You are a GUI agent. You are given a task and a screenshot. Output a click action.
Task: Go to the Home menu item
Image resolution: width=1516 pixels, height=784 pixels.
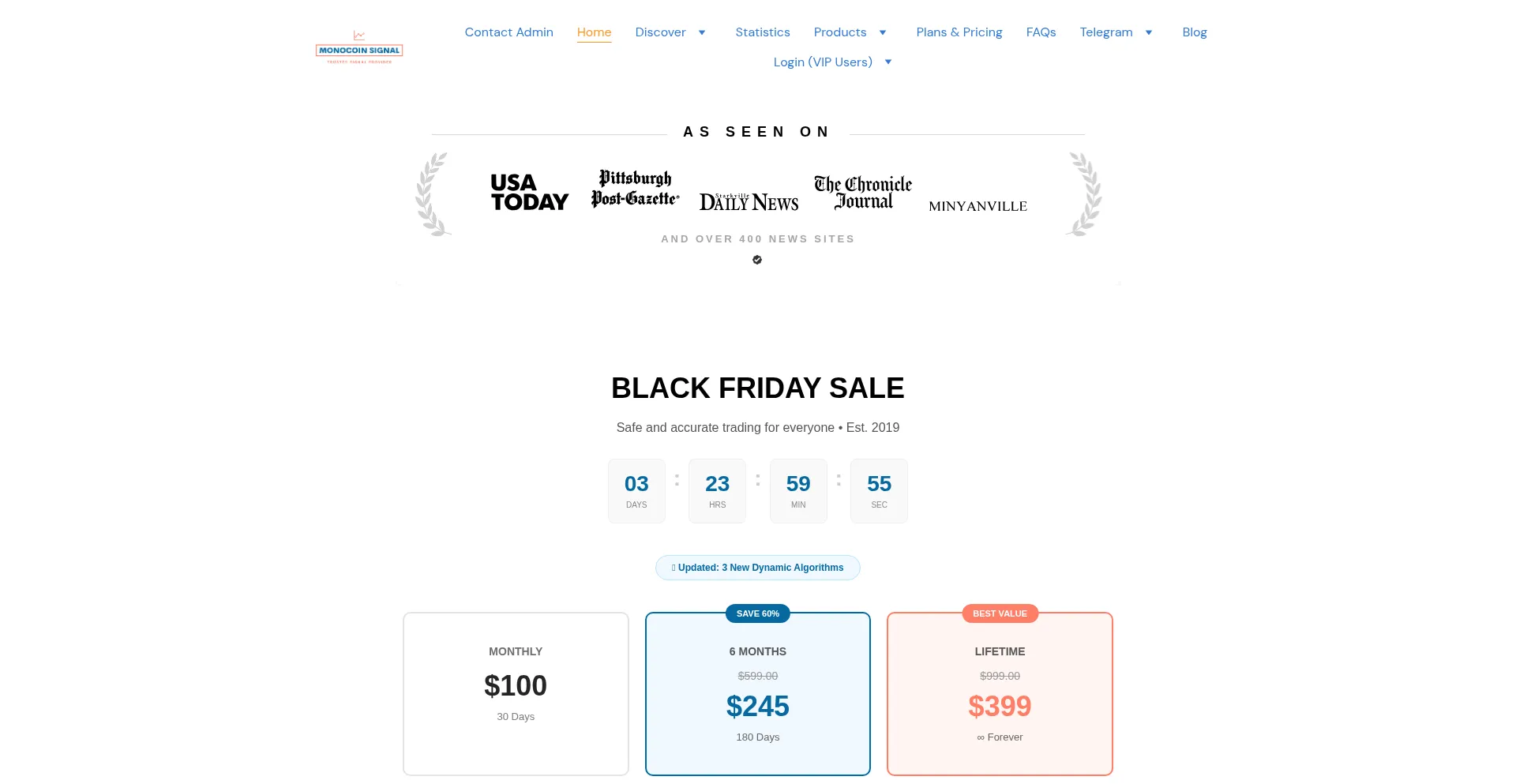[x=594, y=32]
